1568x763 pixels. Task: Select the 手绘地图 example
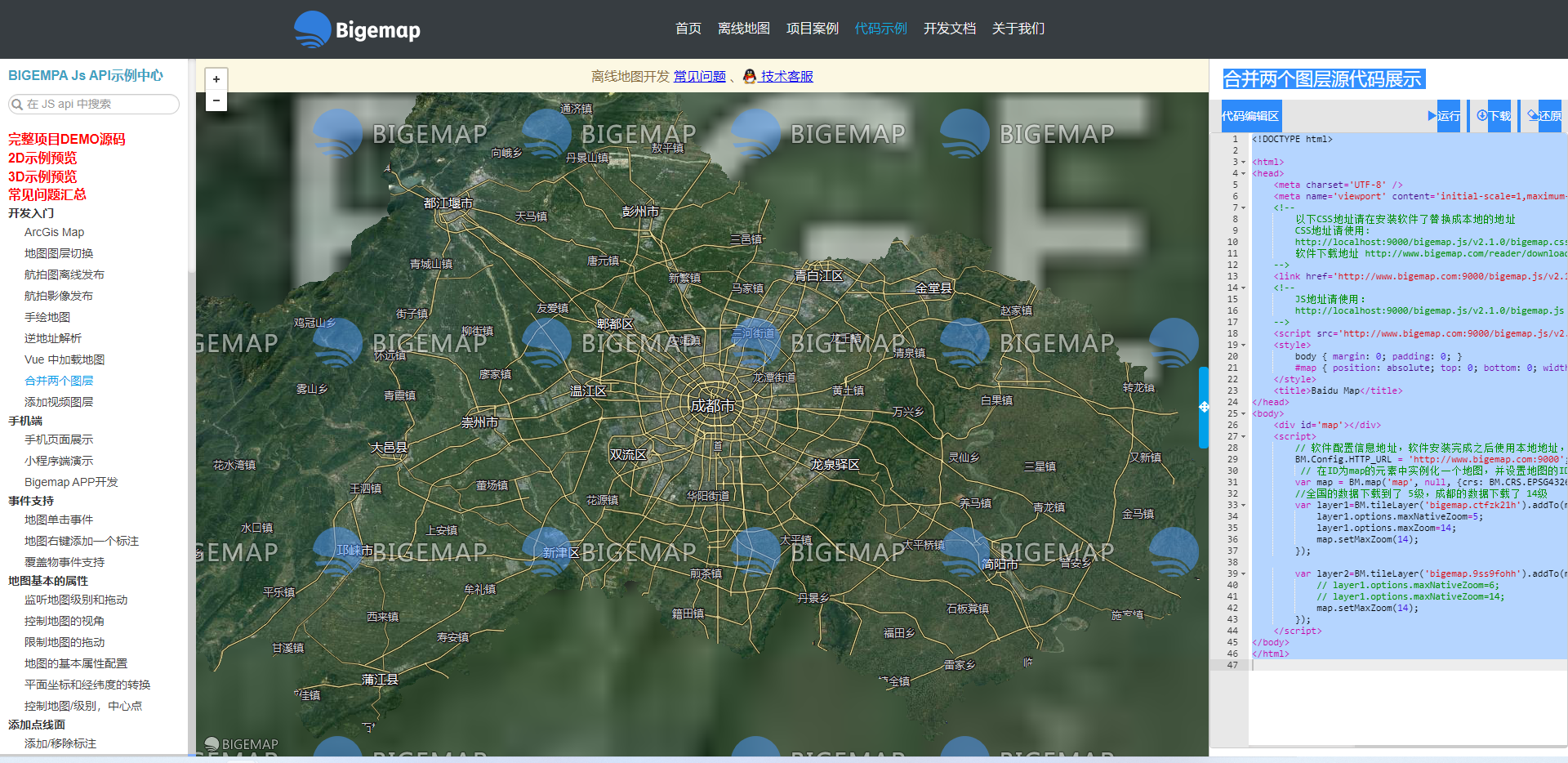[47, 317]
